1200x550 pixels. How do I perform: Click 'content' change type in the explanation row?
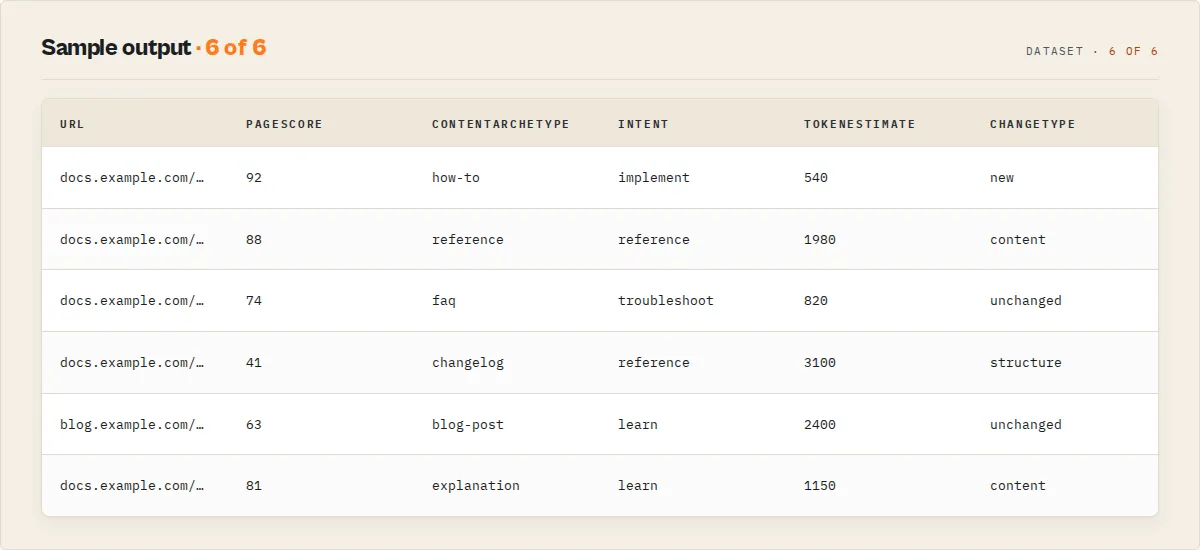click(1018, 486)
